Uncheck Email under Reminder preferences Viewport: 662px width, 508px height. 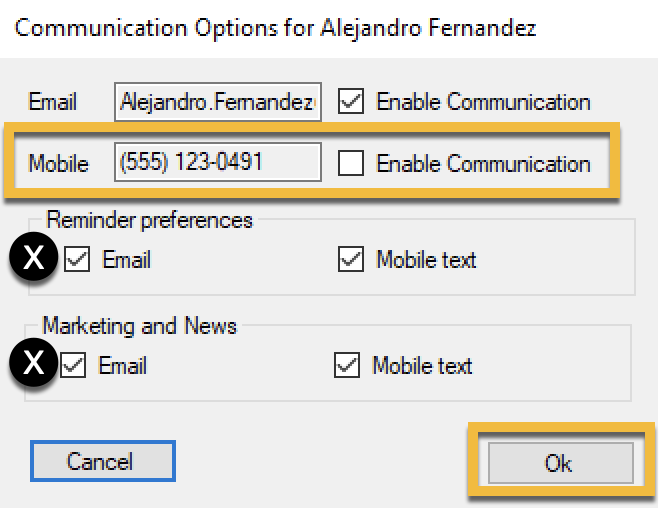coord(77,259)
